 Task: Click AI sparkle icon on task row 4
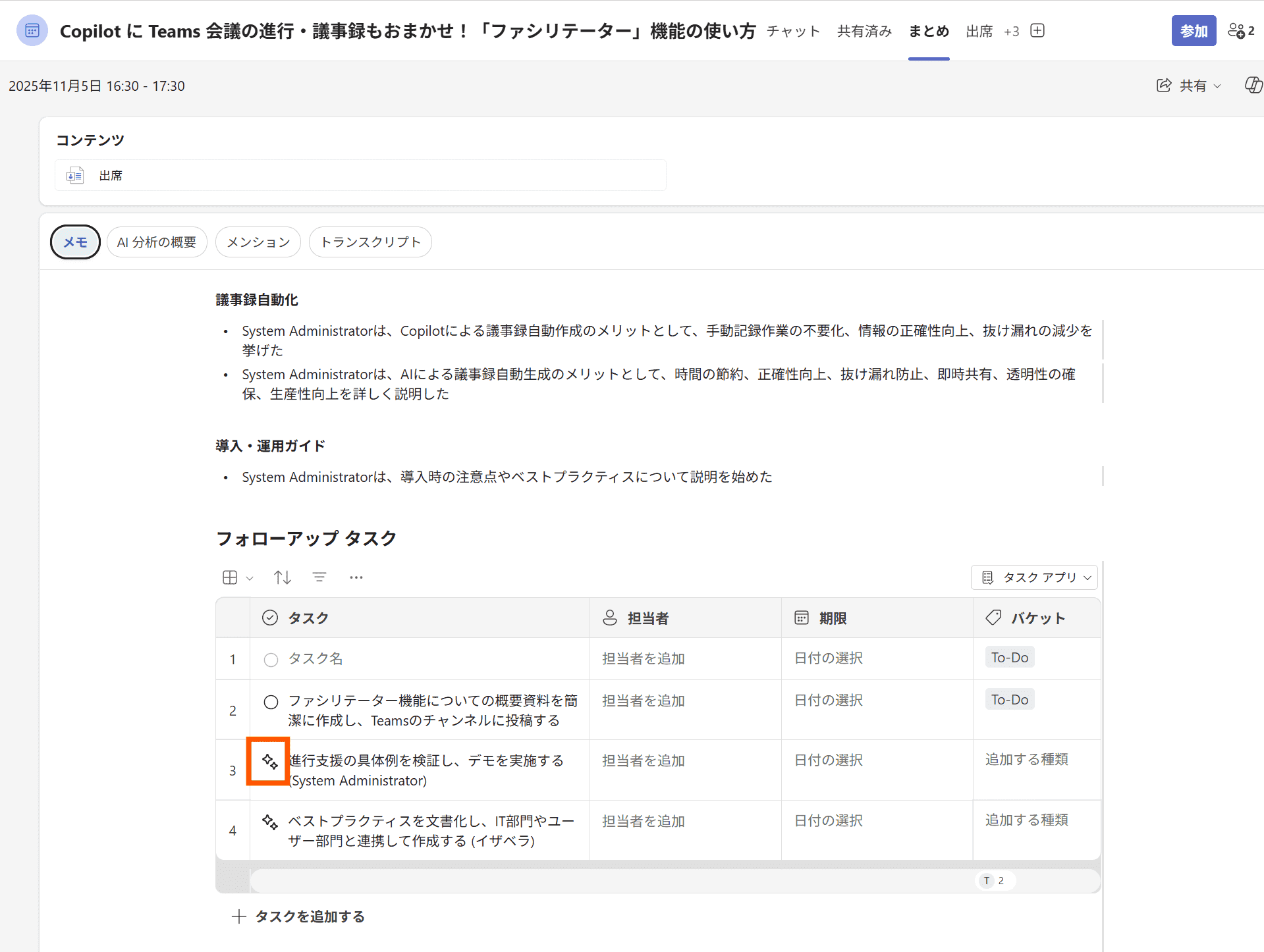tap(269, 822)
